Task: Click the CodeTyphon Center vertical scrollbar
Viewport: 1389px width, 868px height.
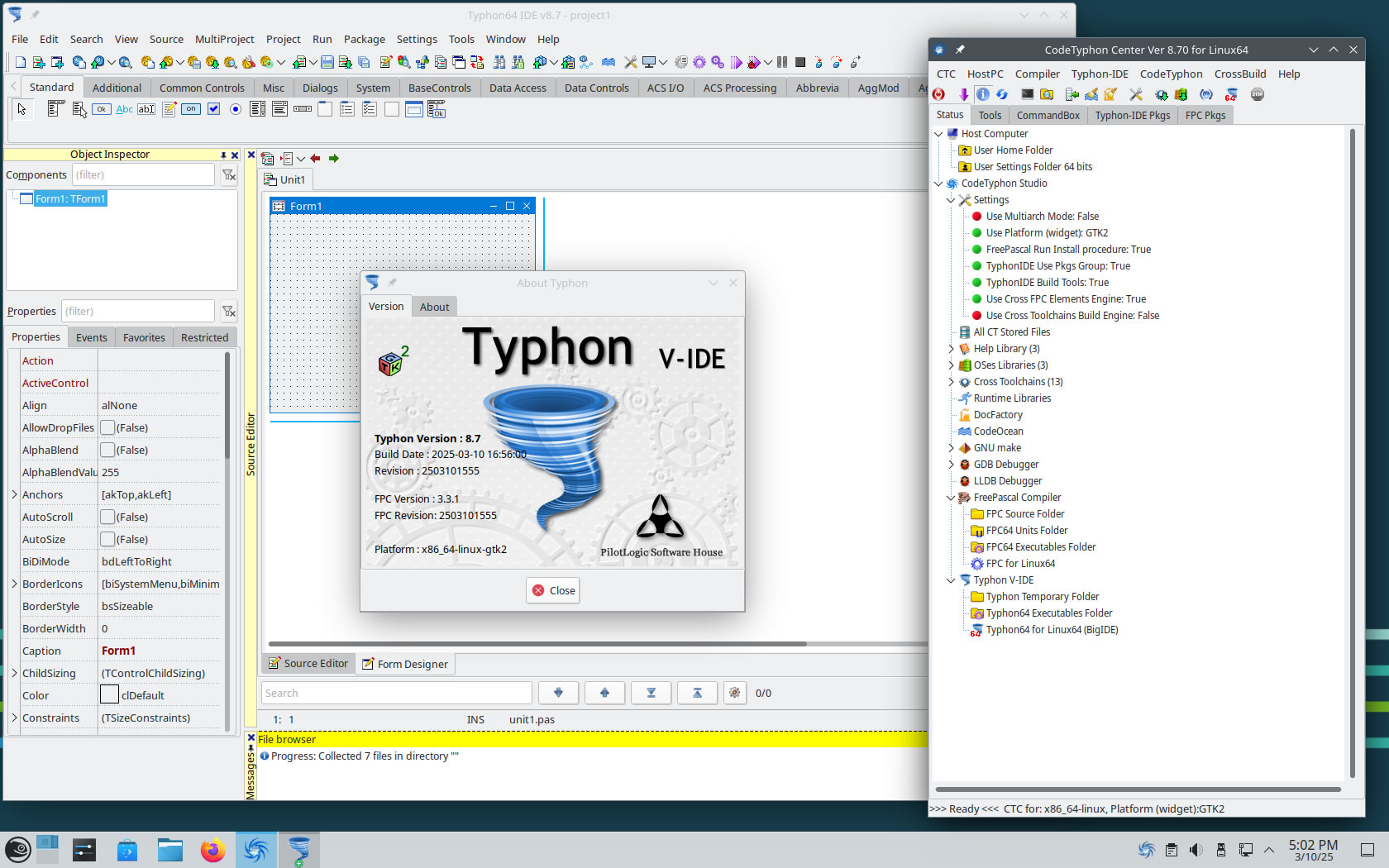Action: click(1353, 453)
